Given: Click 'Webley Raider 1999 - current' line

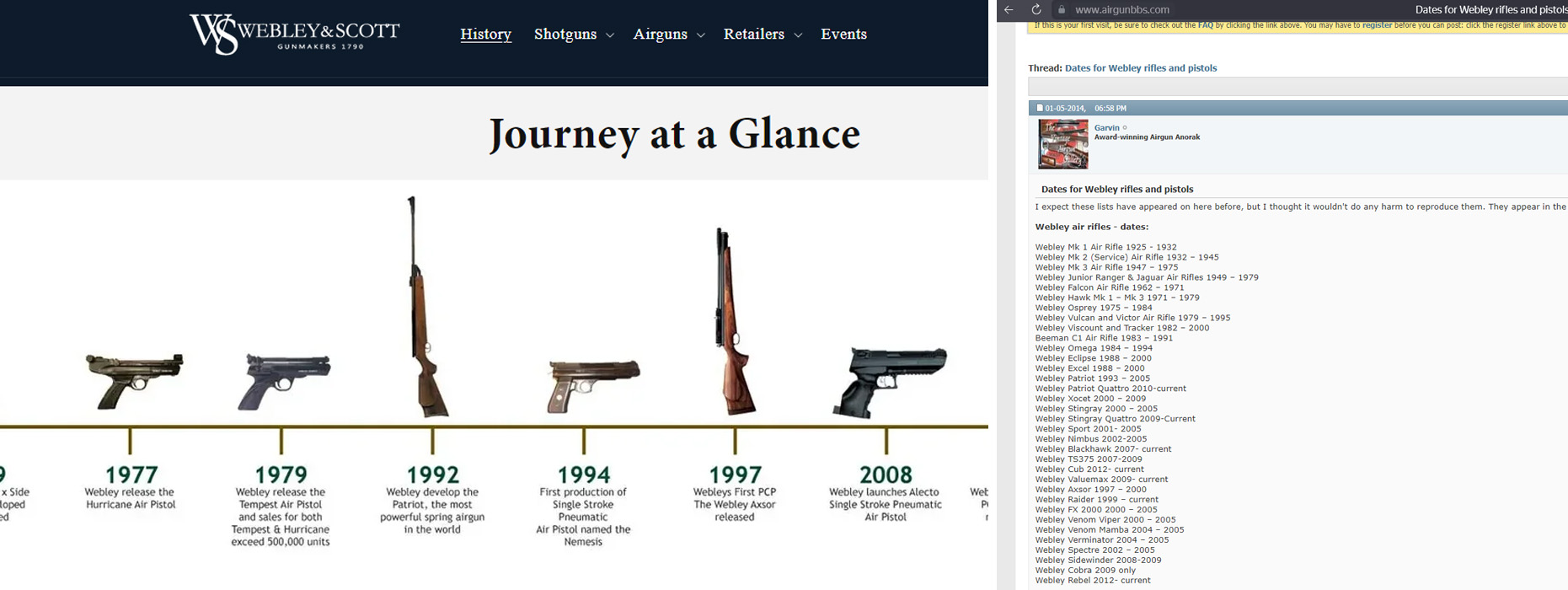Looking at the screenshot, I should click(1097, 500).
